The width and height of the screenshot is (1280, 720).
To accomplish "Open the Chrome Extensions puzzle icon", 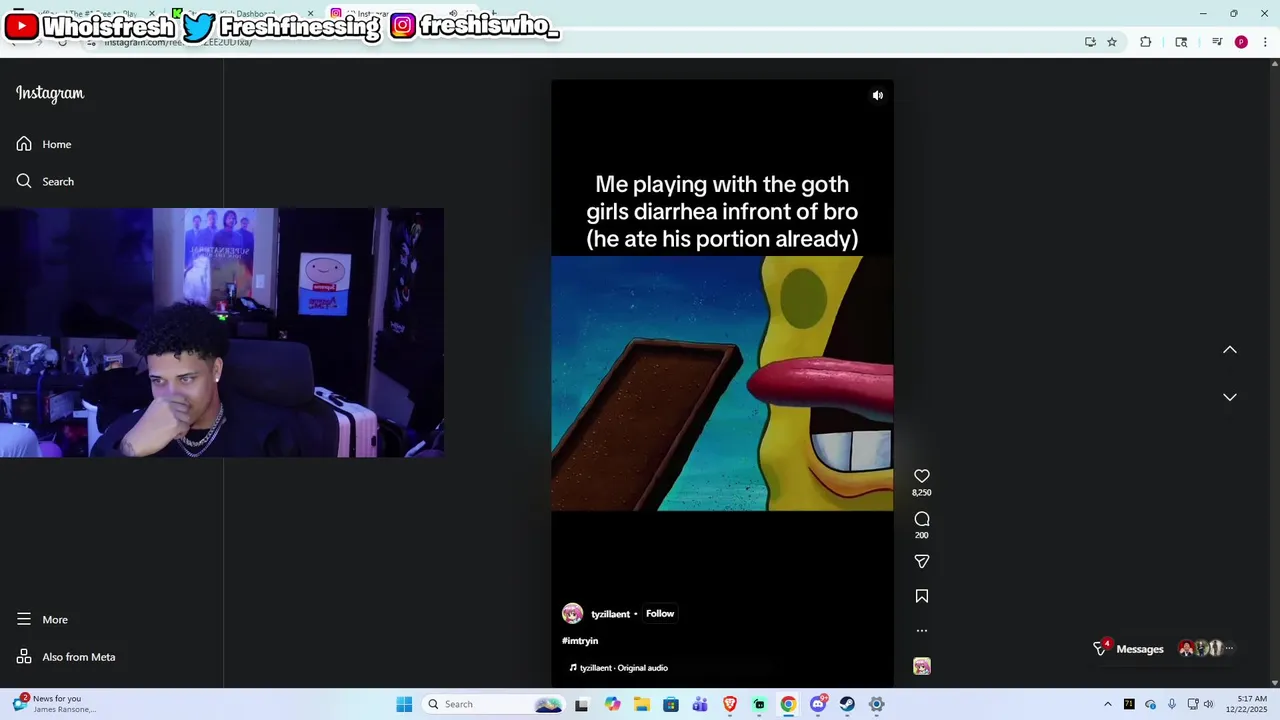I will click(1146, 42).
